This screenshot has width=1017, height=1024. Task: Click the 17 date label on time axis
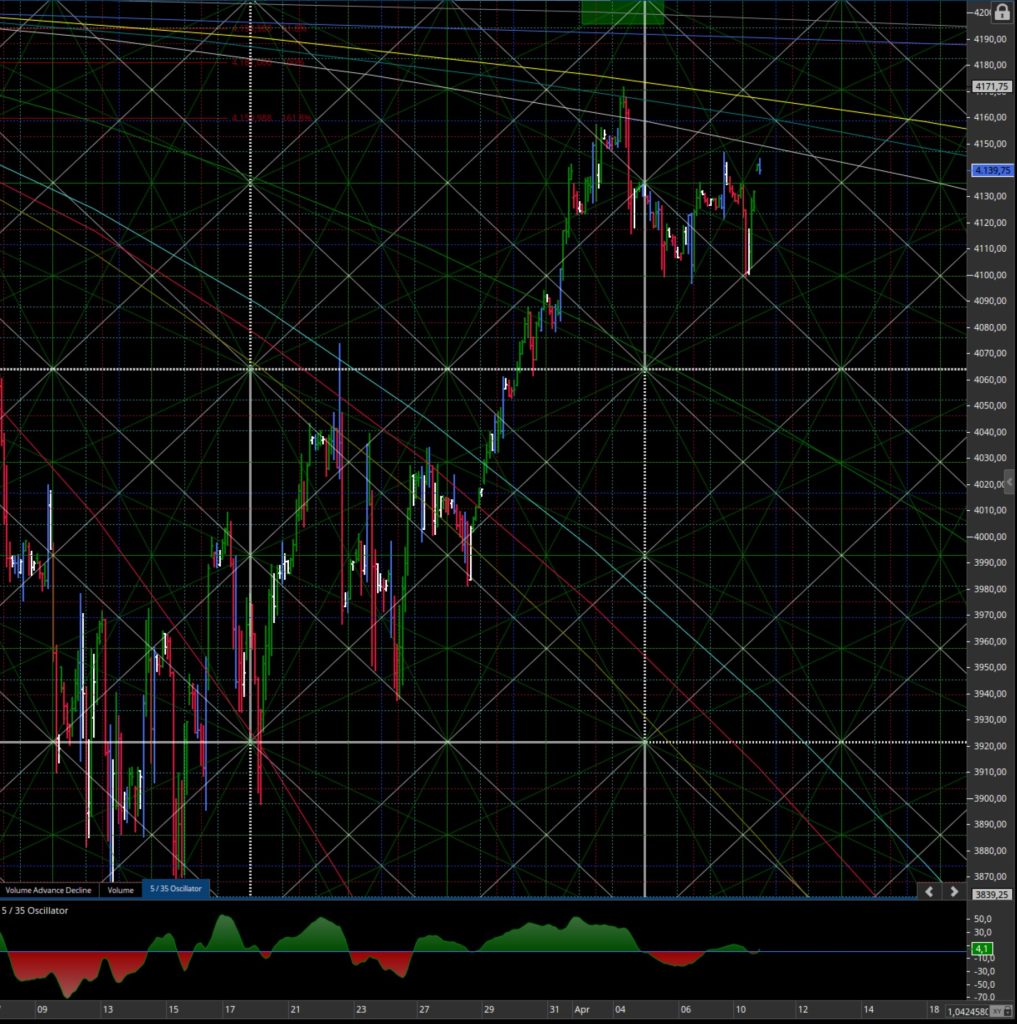point(230,1010)
